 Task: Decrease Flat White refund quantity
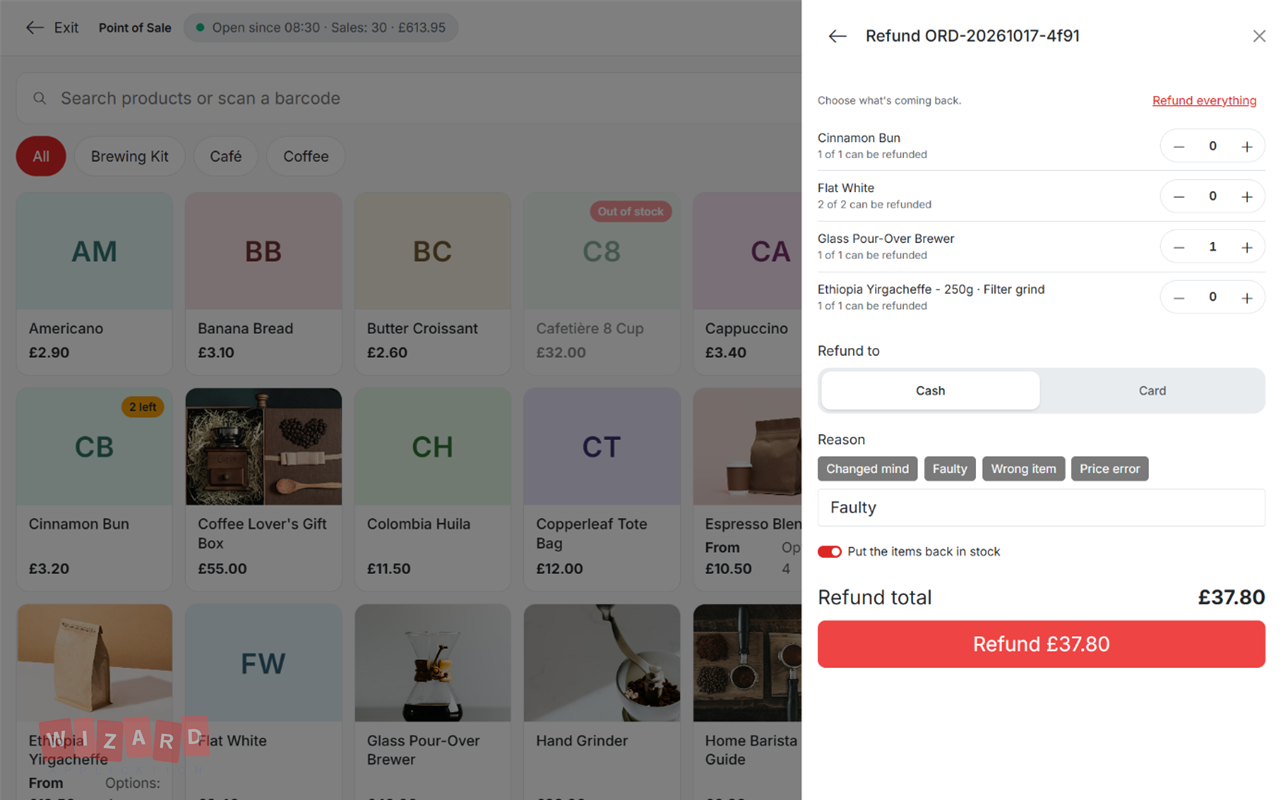coord(1179,197)
